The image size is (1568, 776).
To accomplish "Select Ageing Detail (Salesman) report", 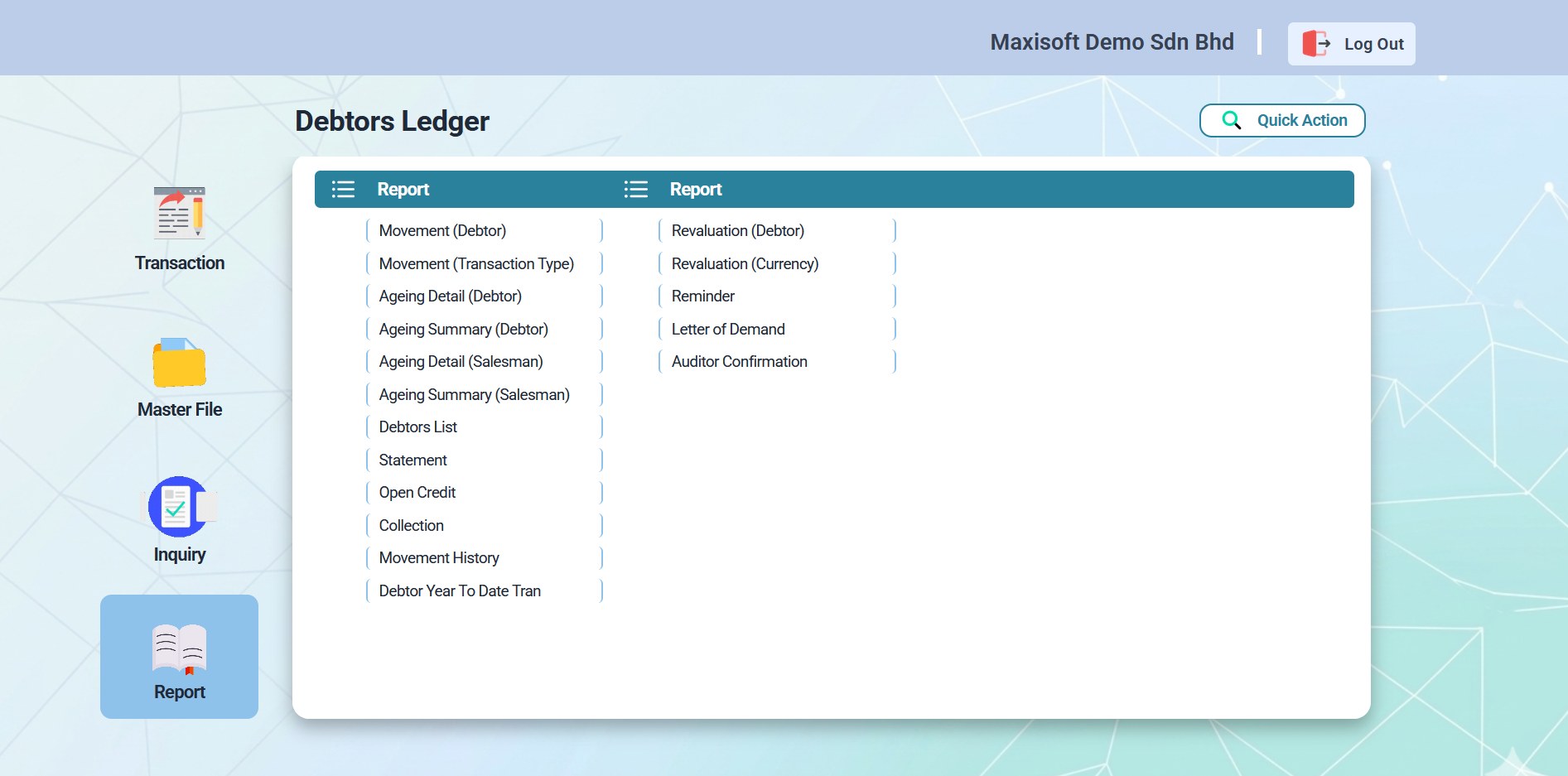I will pyautogui.click(x=485, y=361).
